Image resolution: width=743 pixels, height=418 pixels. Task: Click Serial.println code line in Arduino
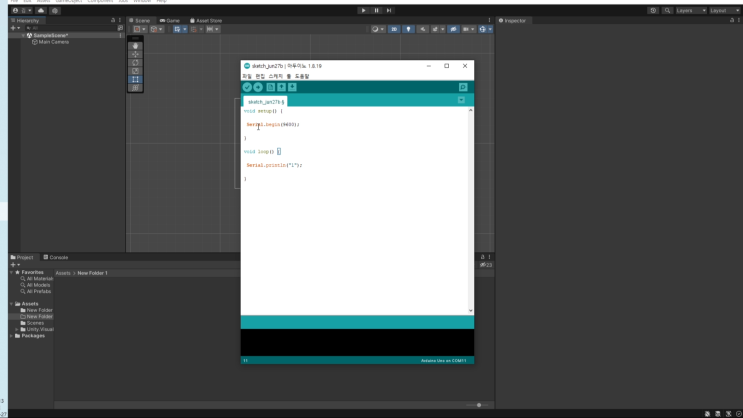(274, 165)
